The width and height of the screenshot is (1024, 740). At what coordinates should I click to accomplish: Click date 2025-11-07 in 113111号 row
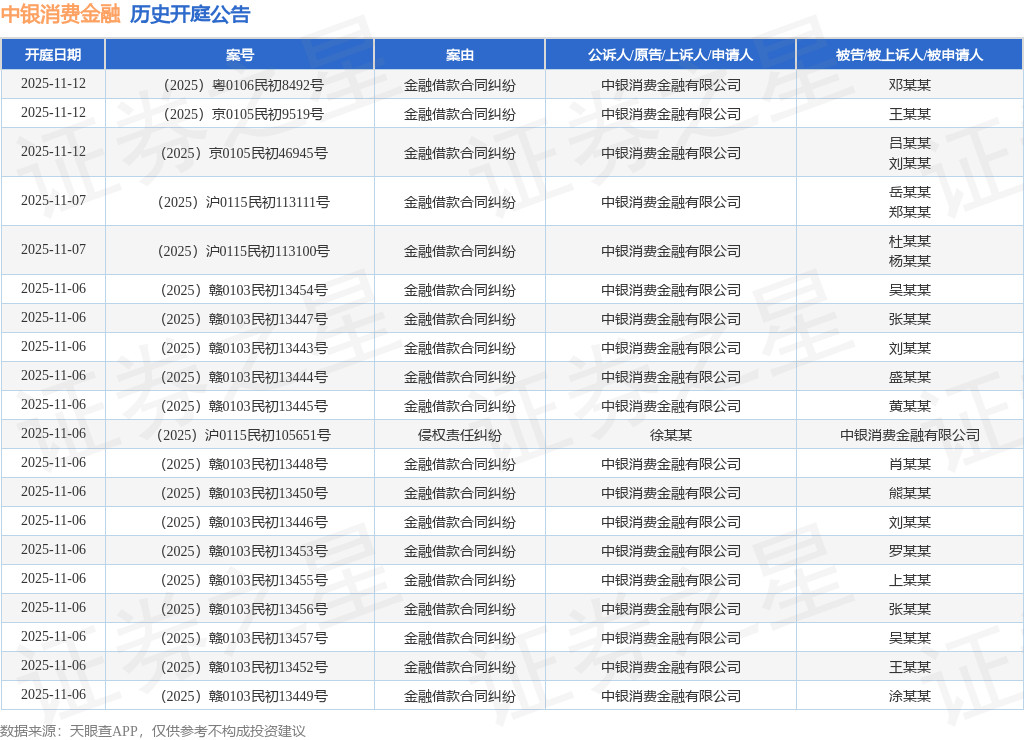(x=54, y=201)
